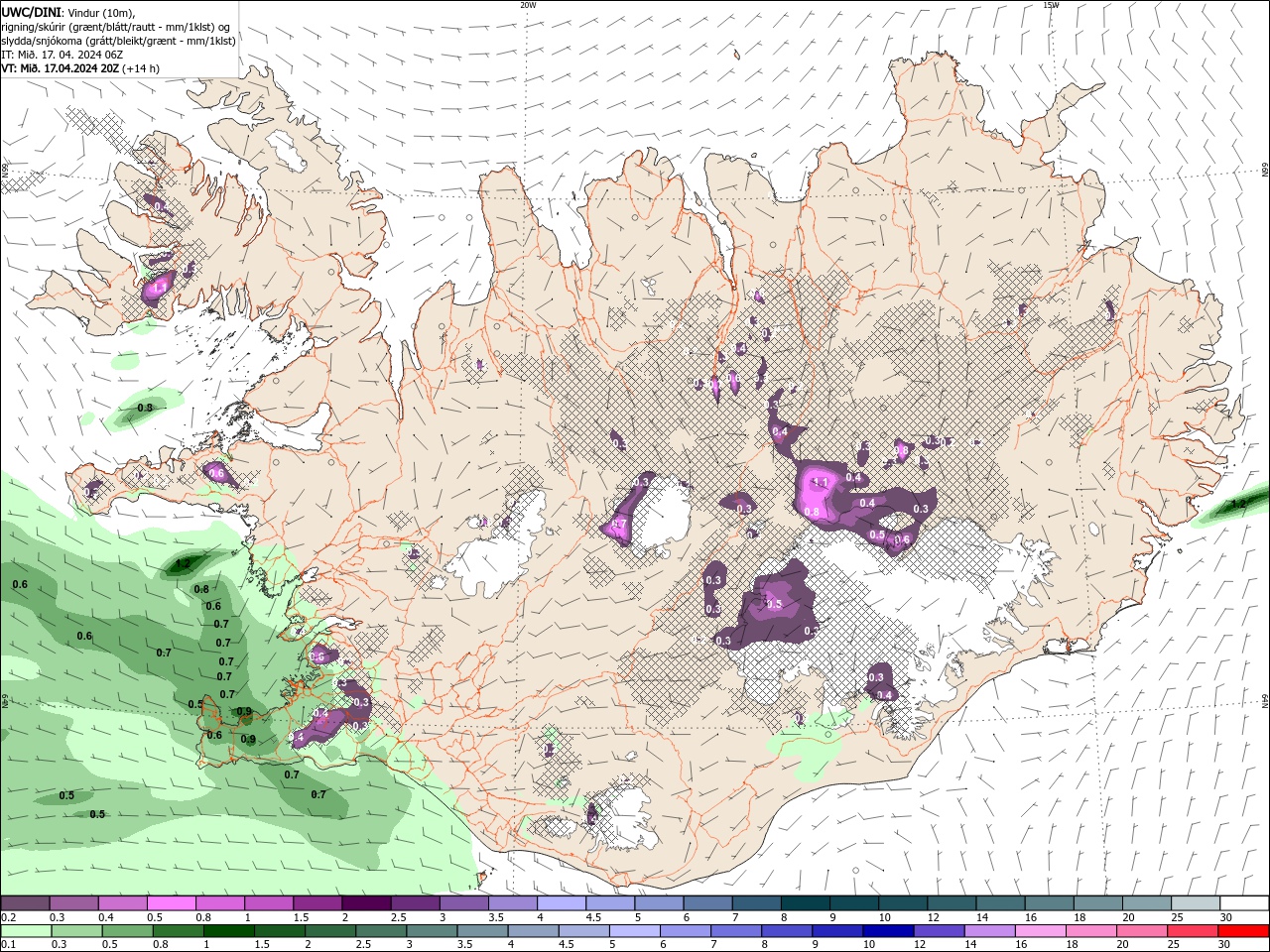The width and height of the screenshot is (1270, 952).
Task: Select the pink rain swatch above bottom-row label 18
Action: 1090,931
